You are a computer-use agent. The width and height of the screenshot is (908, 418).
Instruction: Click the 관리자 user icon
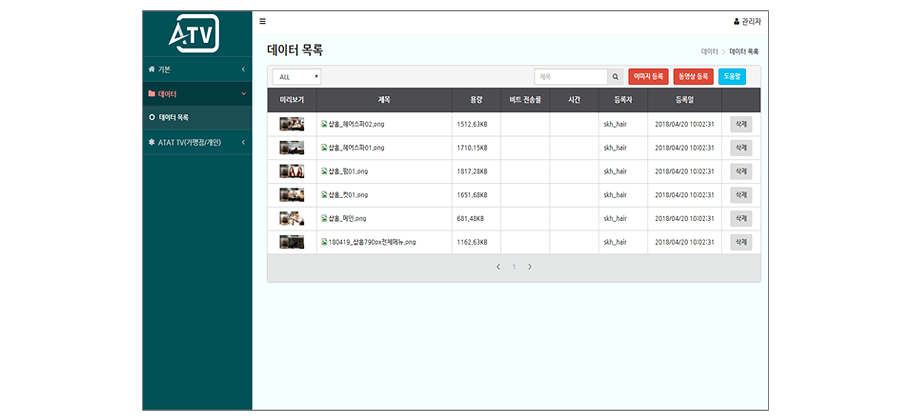point(737,21)
